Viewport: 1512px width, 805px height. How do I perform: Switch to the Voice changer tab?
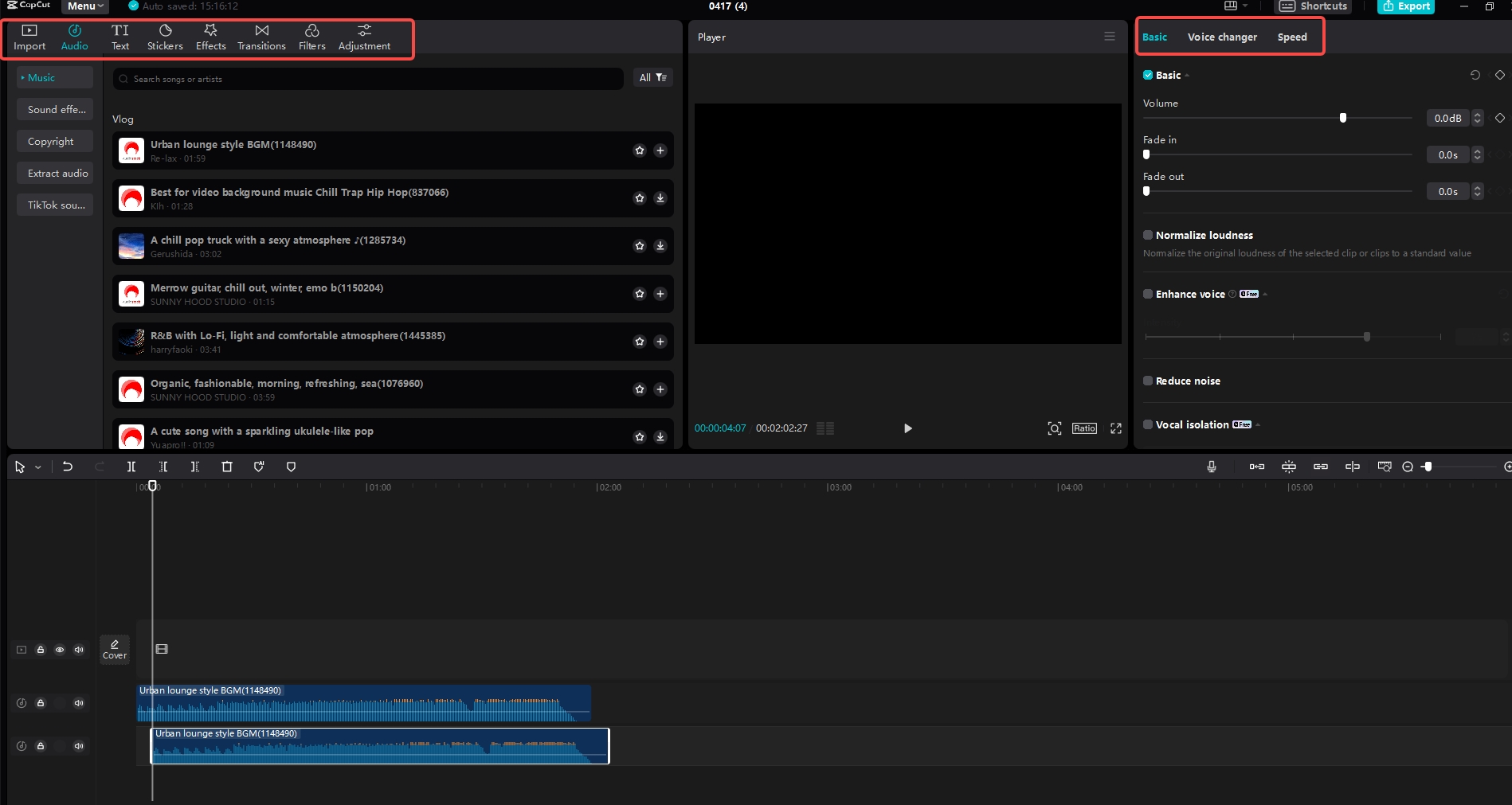(1222, 37)
